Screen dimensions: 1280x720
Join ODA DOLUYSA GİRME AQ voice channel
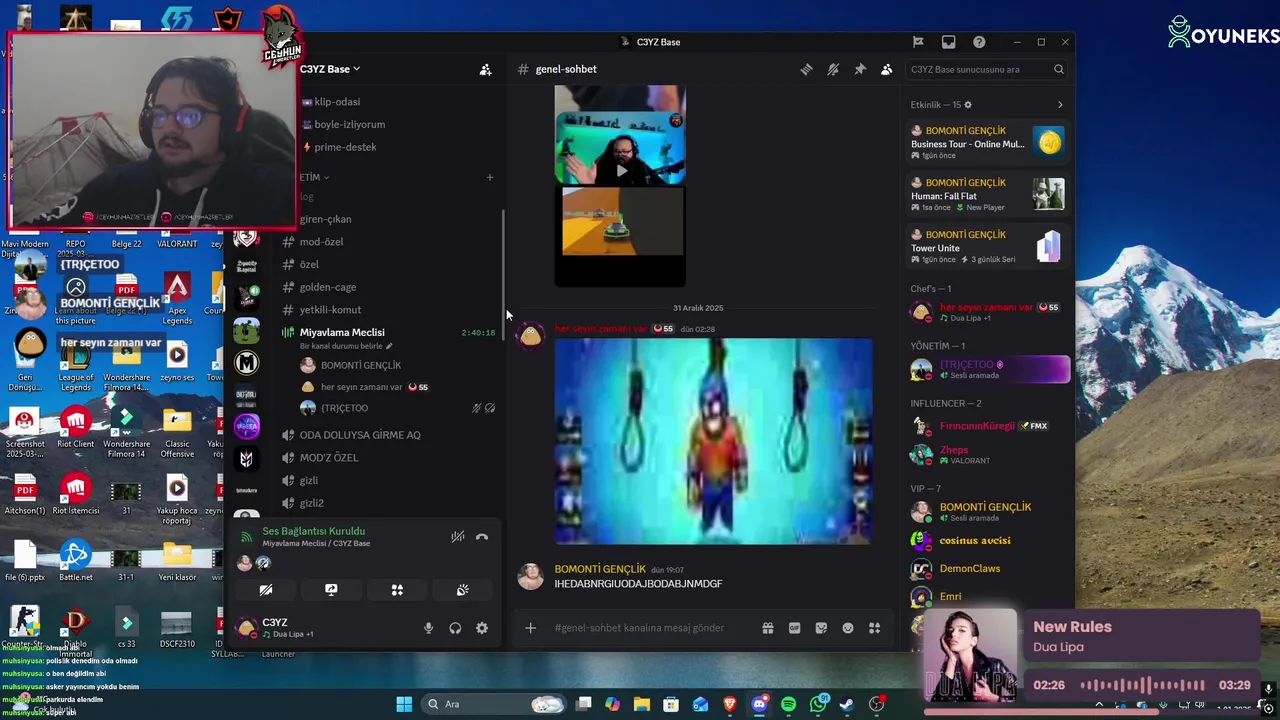tap(360, 435)
